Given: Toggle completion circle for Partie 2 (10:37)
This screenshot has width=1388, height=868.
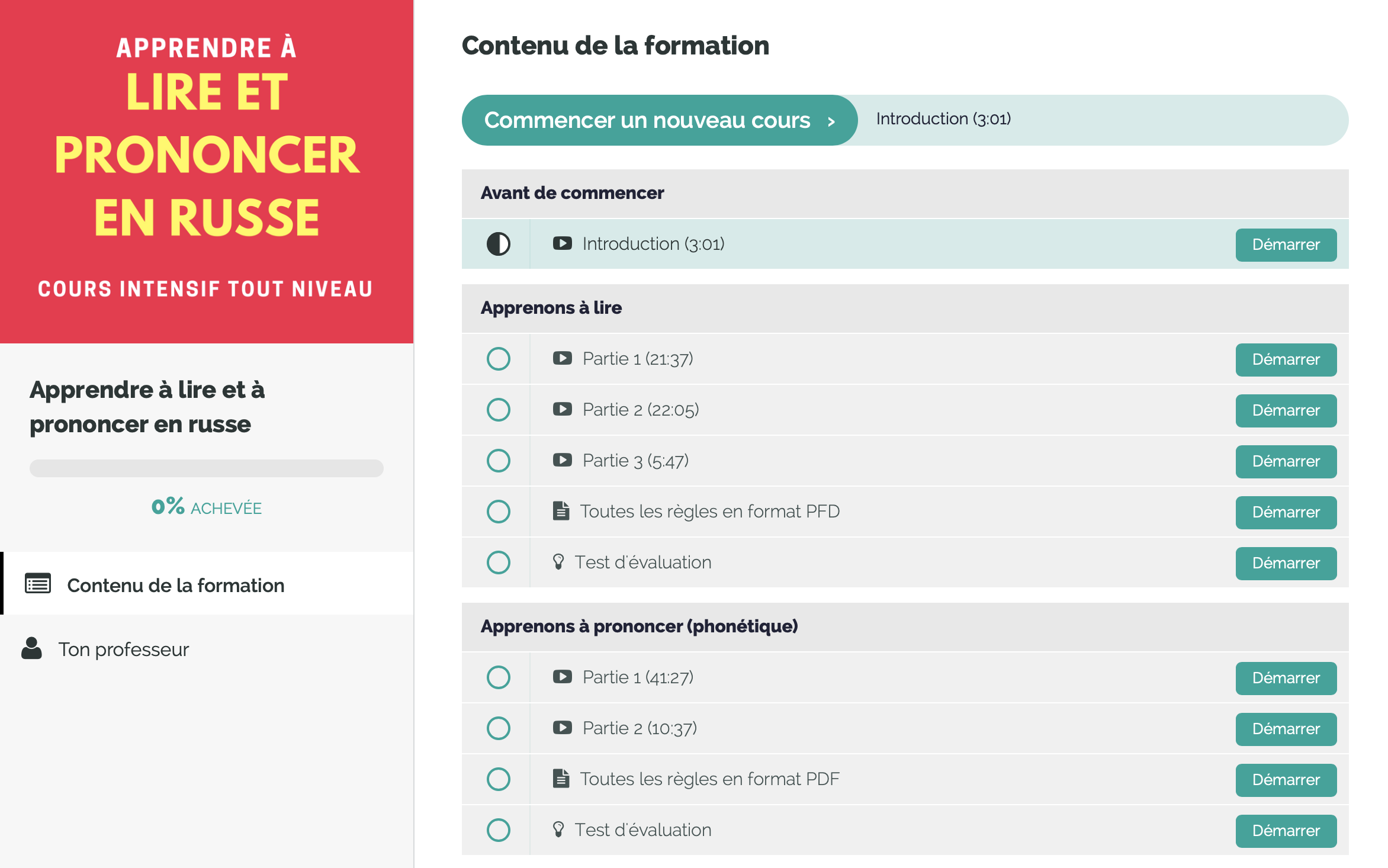Looking at the screenshot, I should point(498,728).
